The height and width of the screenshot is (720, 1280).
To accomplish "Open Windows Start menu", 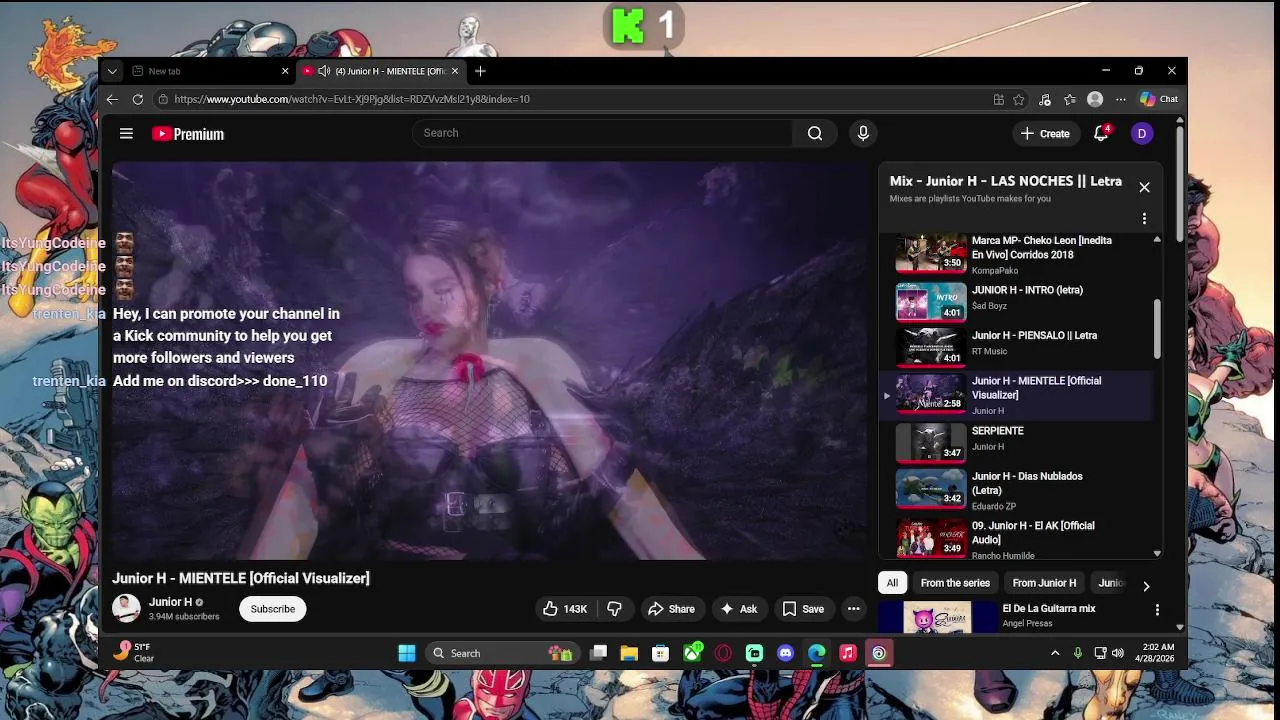I will point(407,653).
